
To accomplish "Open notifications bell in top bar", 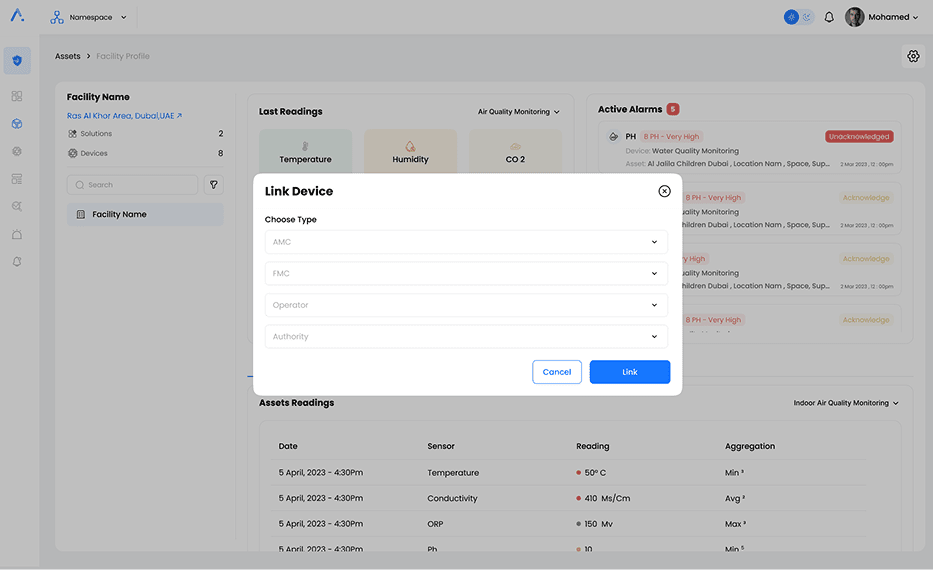I will 829,17.
